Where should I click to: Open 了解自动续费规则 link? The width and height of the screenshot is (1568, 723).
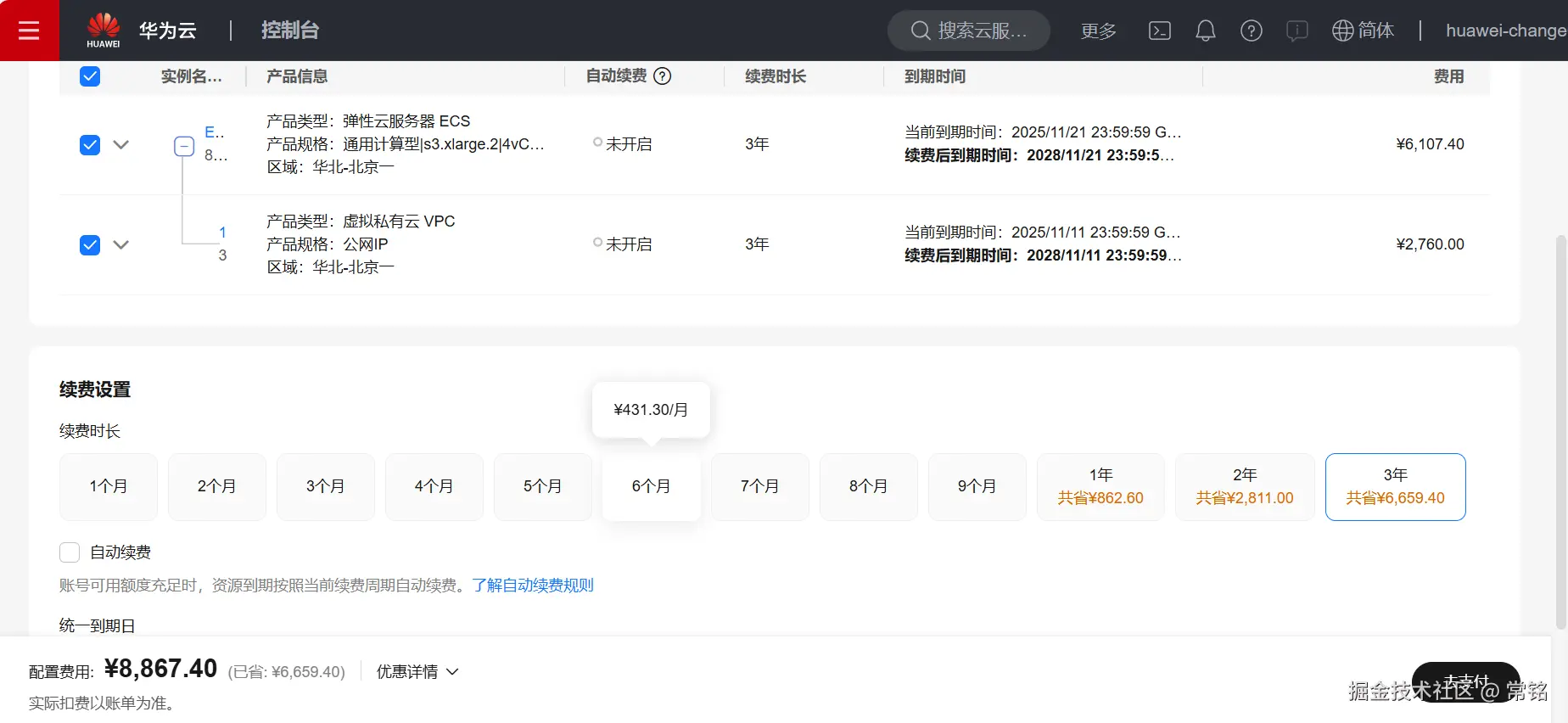click(x=533, y=586)
